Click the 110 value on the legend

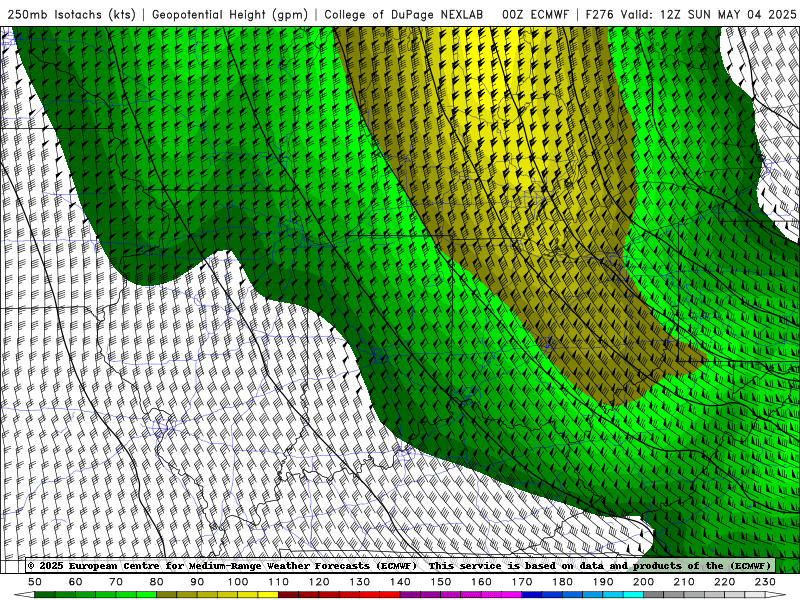pyautogui.click(x=279, y=582)
